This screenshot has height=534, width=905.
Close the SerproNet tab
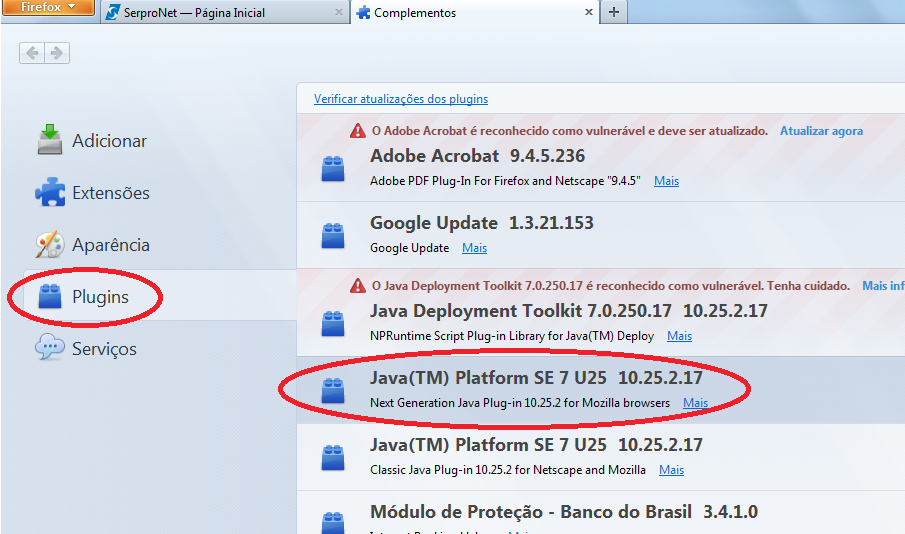(339, 13)
